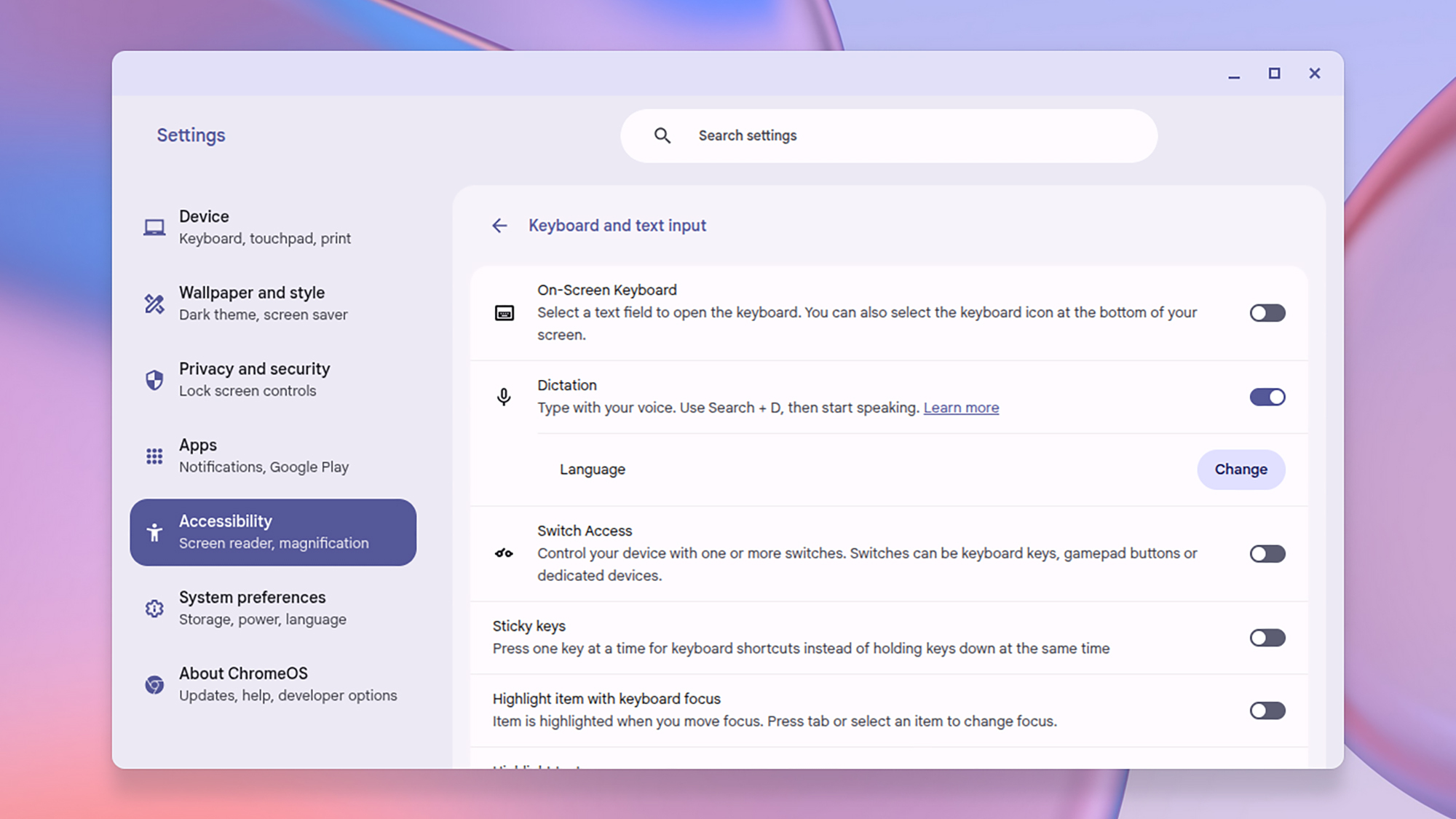
Task: Enable the Switch Access toggle
Action: click(x=1267, y=554)
